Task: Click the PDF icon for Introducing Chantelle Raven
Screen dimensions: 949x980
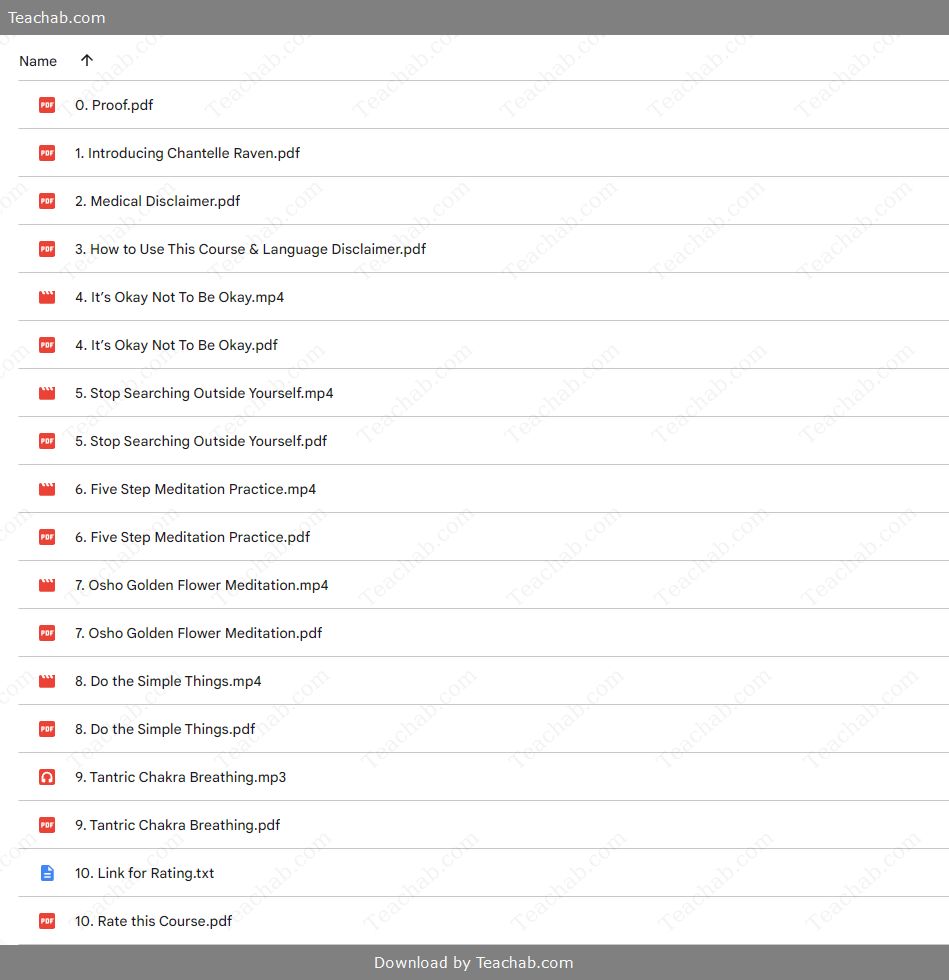Action: pos(47,153)
